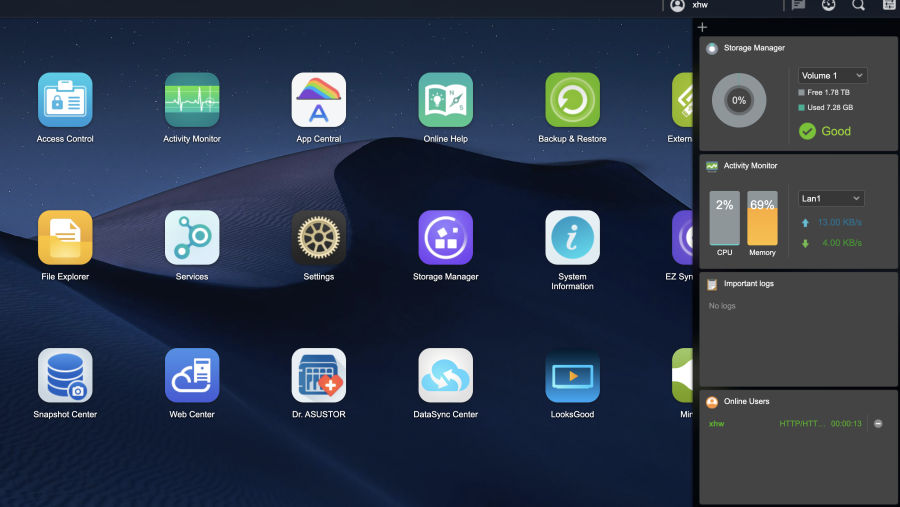
Task: Click the search magnifier in top bar
Action: pos(858,5)
